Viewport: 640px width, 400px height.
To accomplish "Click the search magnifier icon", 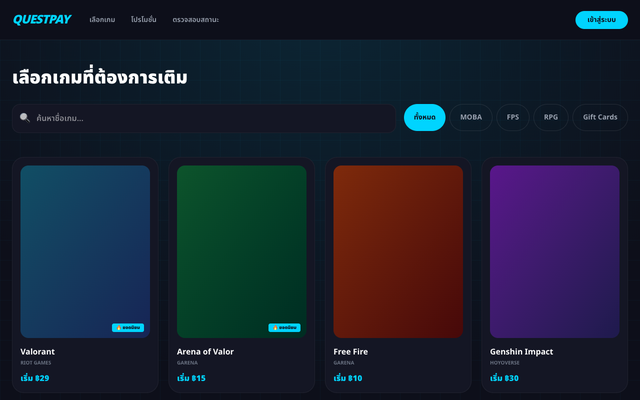I will [x=24, y=118].
